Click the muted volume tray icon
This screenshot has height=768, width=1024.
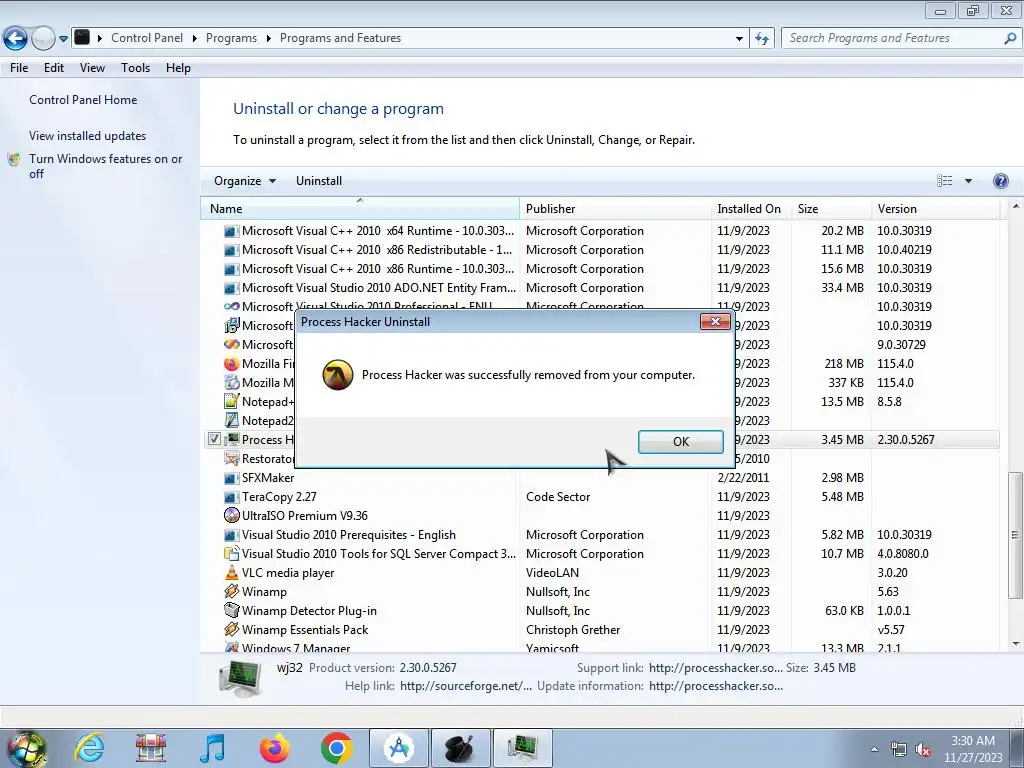[923, 750]
